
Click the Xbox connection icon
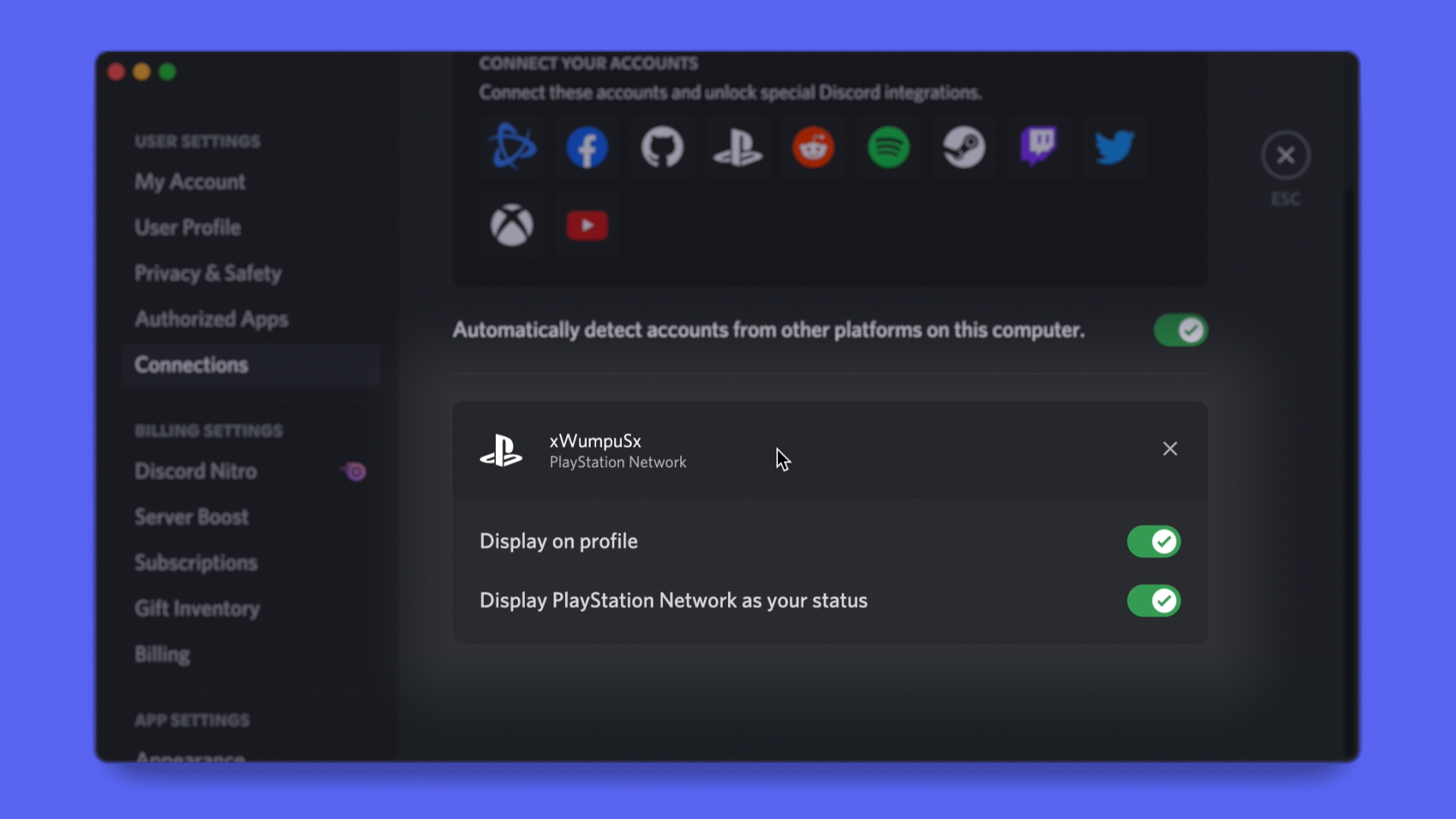pos(512,223)
